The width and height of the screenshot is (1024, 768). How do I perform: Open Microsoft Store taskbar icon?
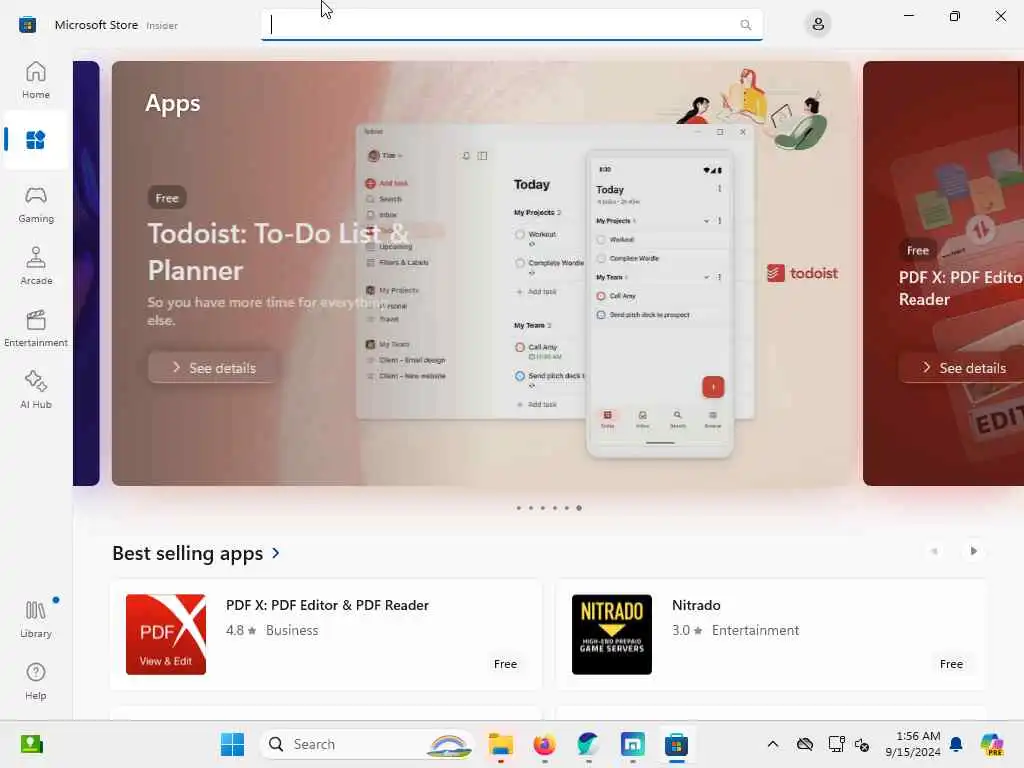[677, 744]
